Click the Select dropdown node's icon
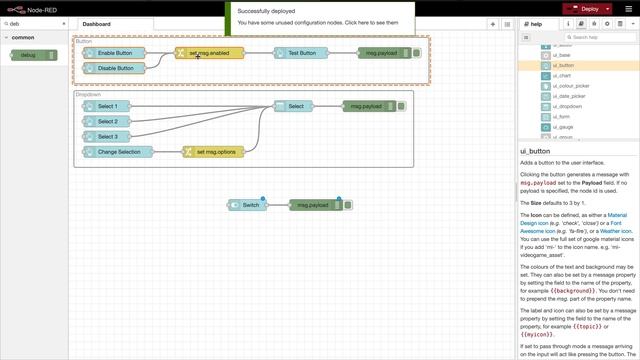The height and width of the screenshot is (360, 640). click(x=280, y=106)
